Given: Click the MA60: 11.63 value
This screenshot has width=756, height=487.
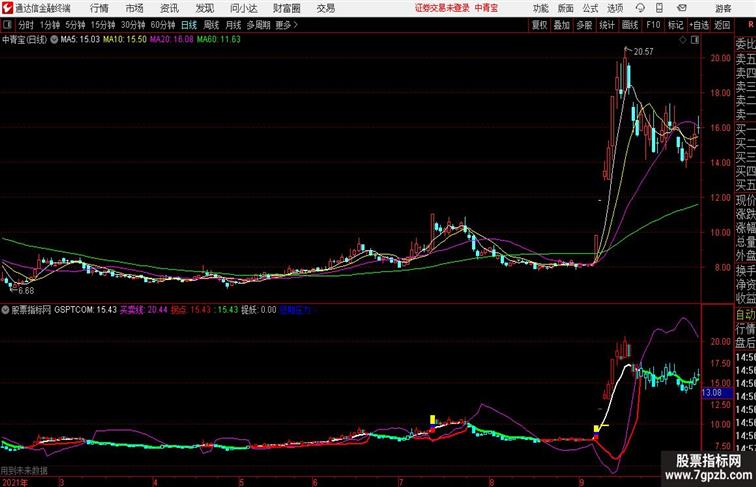Looking at the screenshot, I should click(218, 40).
